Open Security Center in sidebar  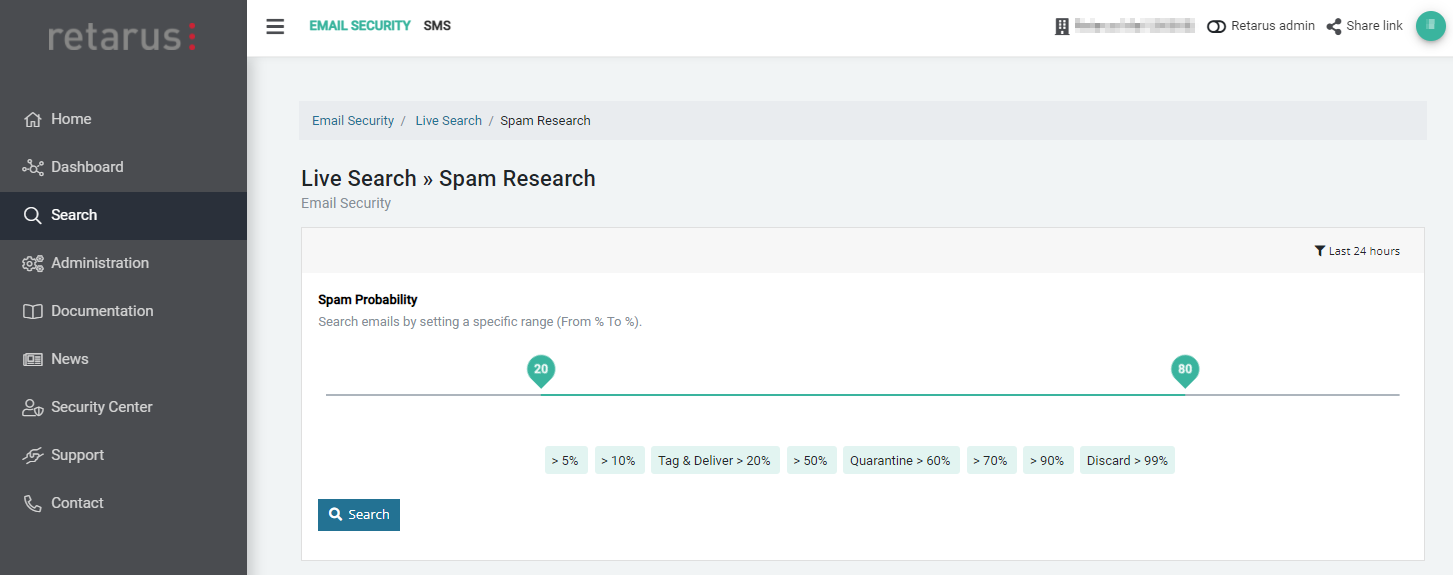pyautogui.click(x=101, y=407)
